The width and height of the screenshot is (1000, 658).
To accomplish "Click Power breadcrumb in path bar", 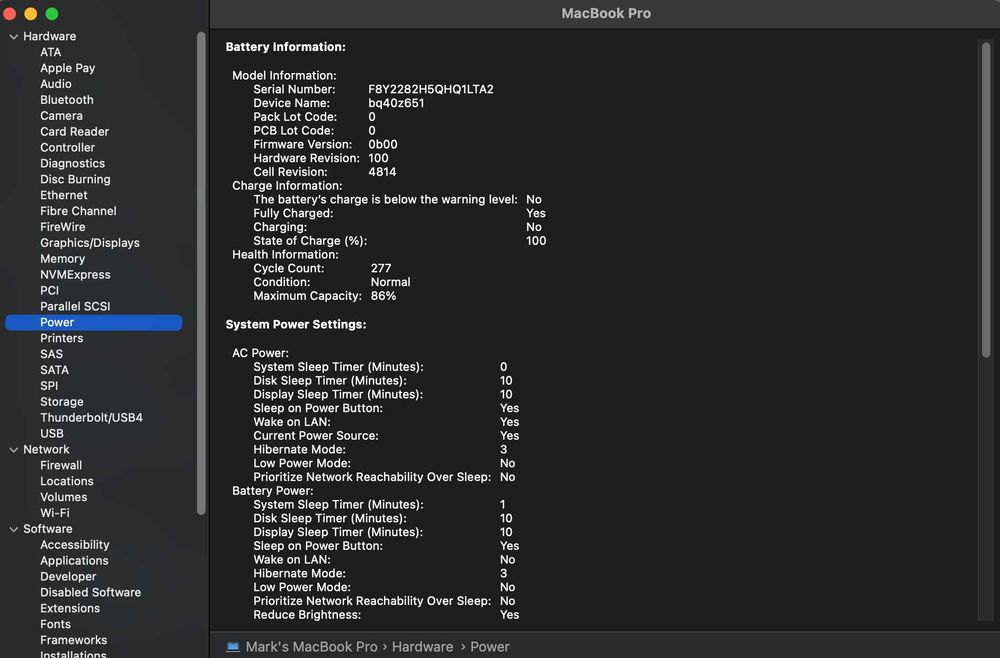I will (489, 647).
